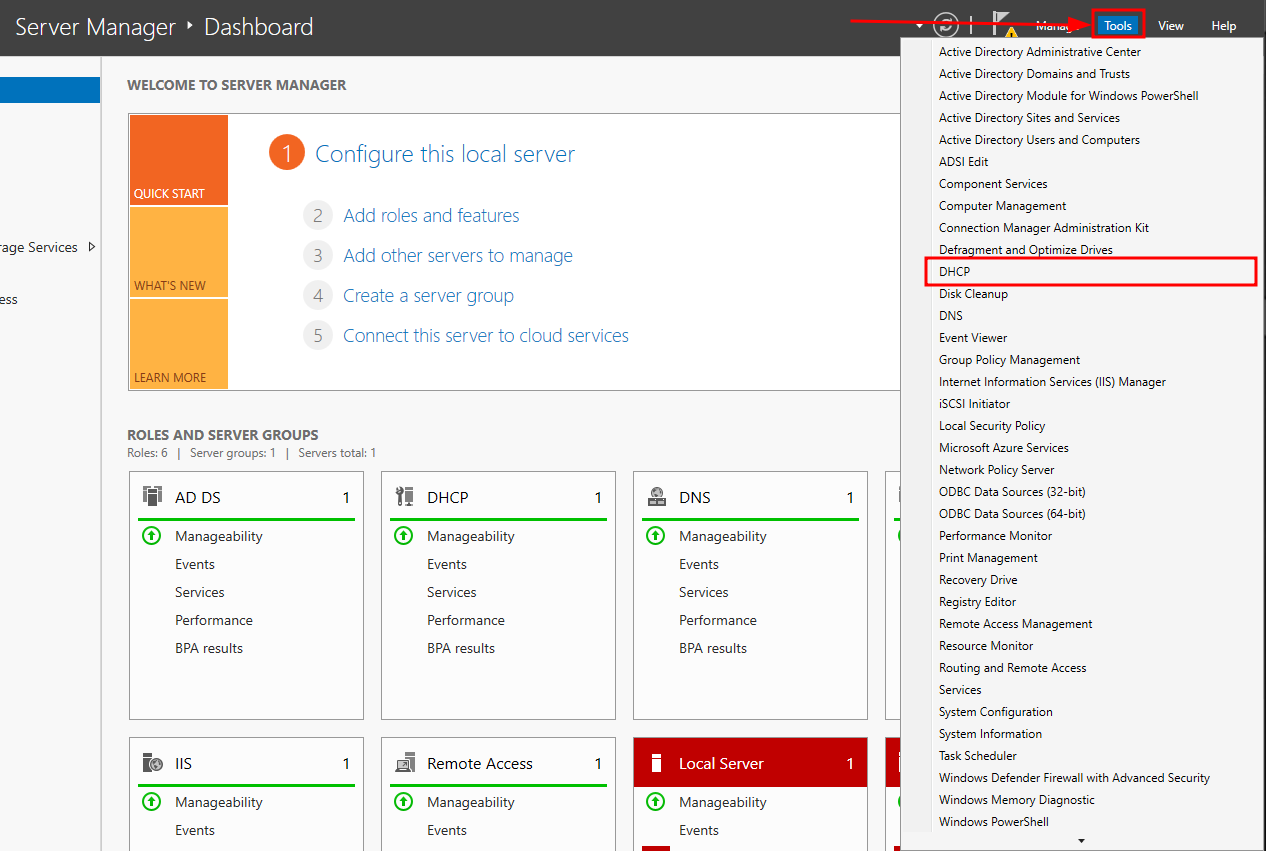Click Services under DHCP tile
This screenshot has height=851, width=1266.
point(452,592)
